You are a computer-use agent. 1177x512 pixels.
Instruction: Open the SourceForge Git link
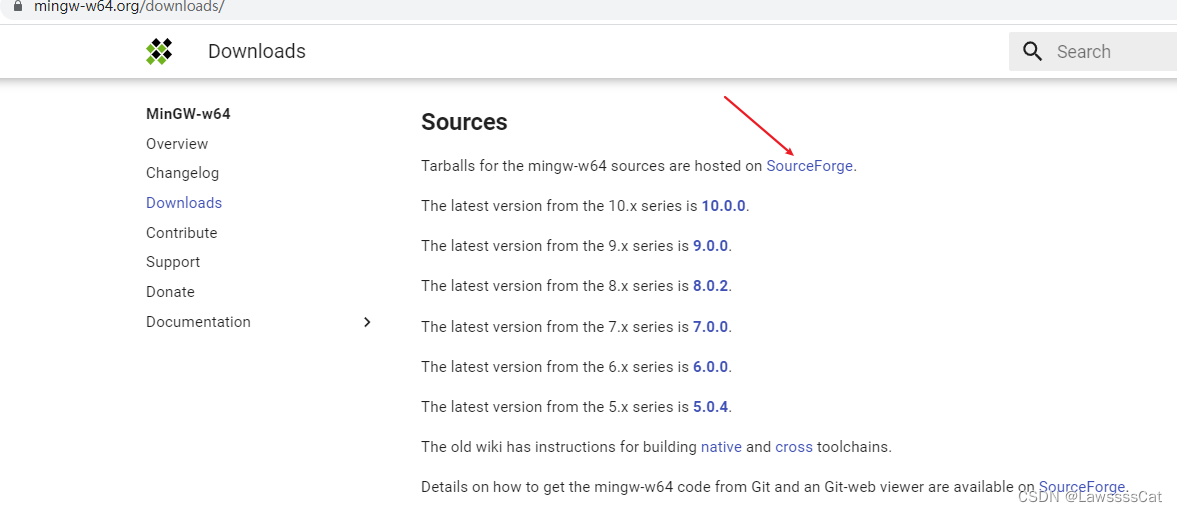click(1082, 486)
